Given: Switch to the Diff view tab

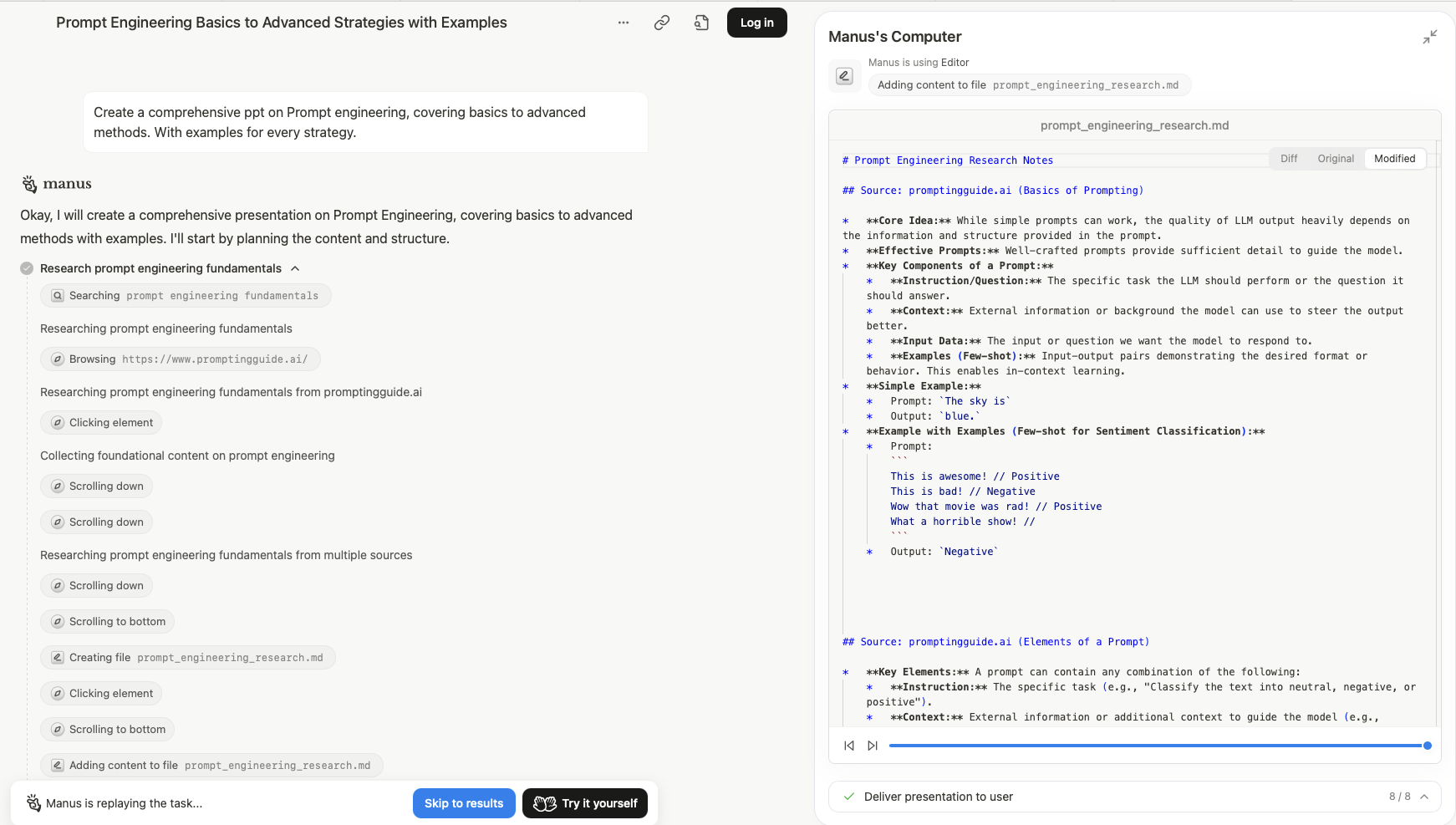Looking at the screenshot, I should (1289, 159).
